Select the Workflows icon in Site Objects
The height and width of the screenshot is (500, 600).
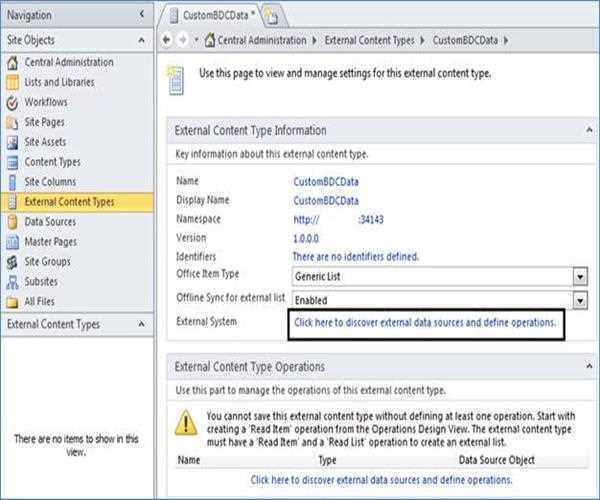coord(13,102)
